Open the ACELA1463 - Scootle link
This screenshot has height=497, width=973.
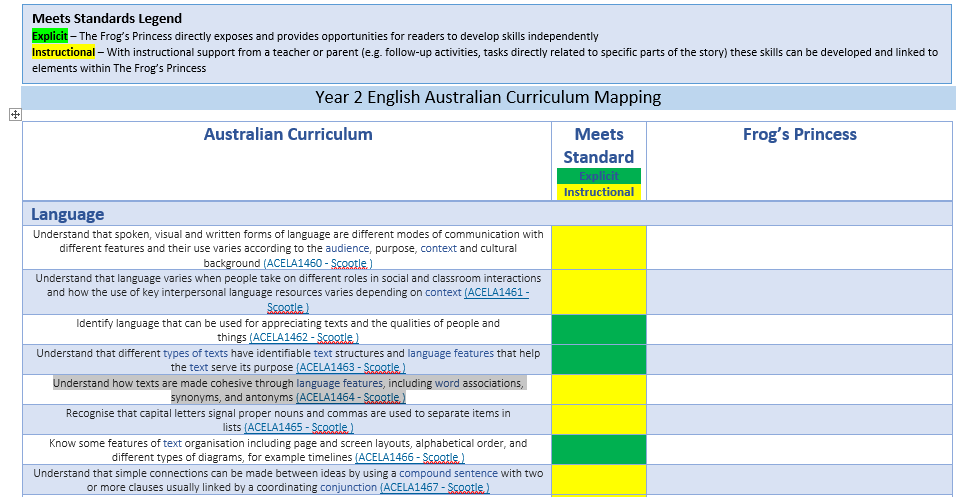[x=351, y=367]
